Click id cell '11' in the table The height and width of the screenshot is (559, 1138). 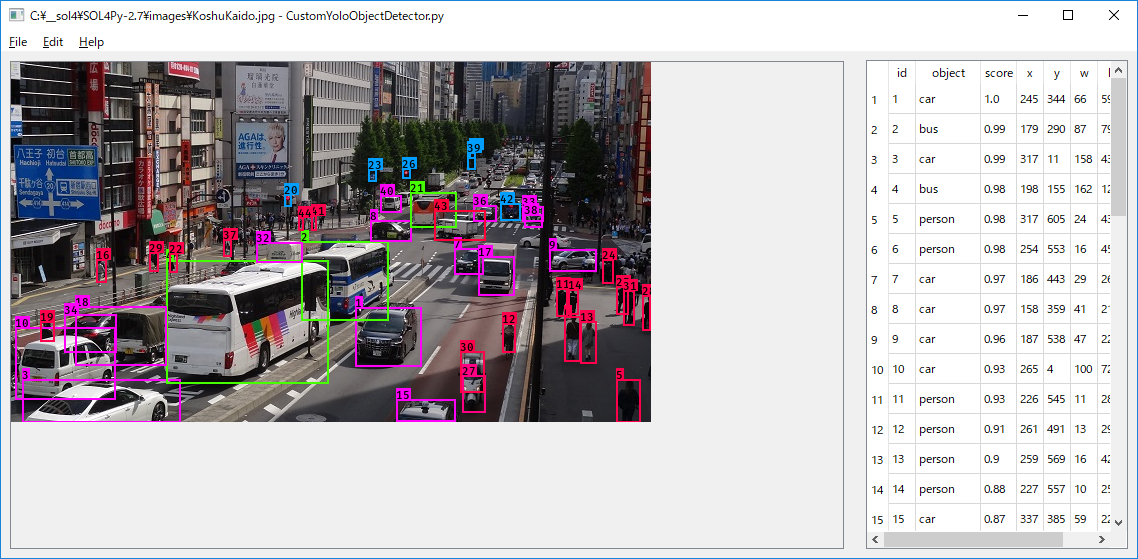coord(901,399)
